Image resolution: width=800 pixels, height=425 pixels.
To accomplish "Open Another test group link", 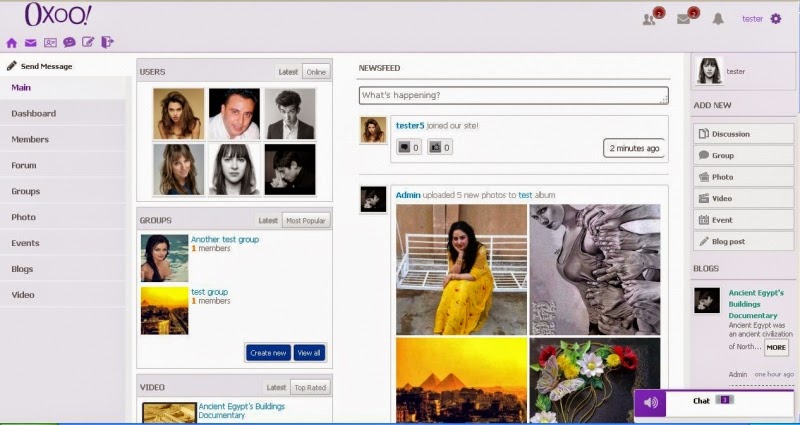I will 225,240.
